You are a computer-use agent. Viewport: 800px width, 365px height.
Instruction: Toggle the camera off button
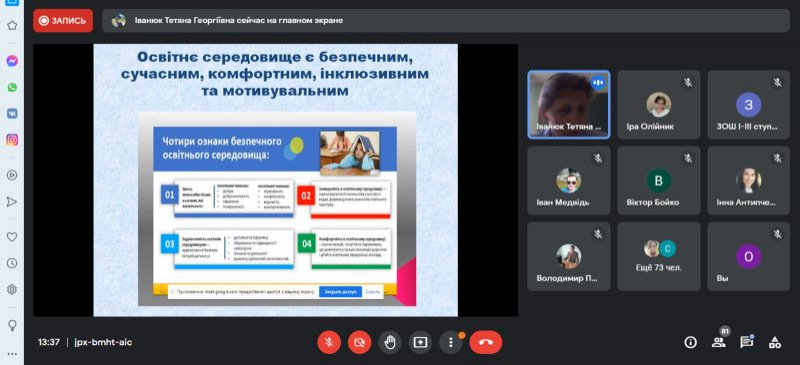pos(360,342)
